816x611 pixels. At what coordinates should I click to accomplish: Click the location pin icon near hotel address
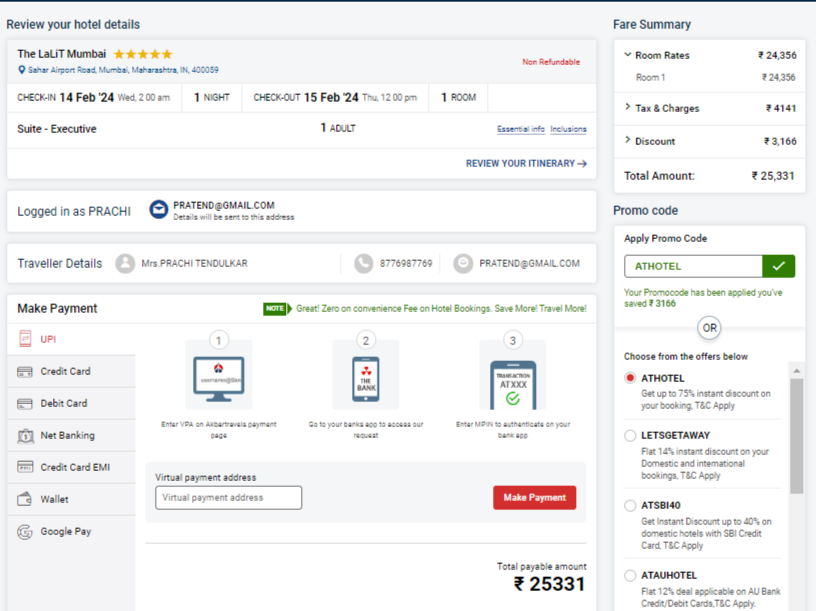[x=22, y=70]
